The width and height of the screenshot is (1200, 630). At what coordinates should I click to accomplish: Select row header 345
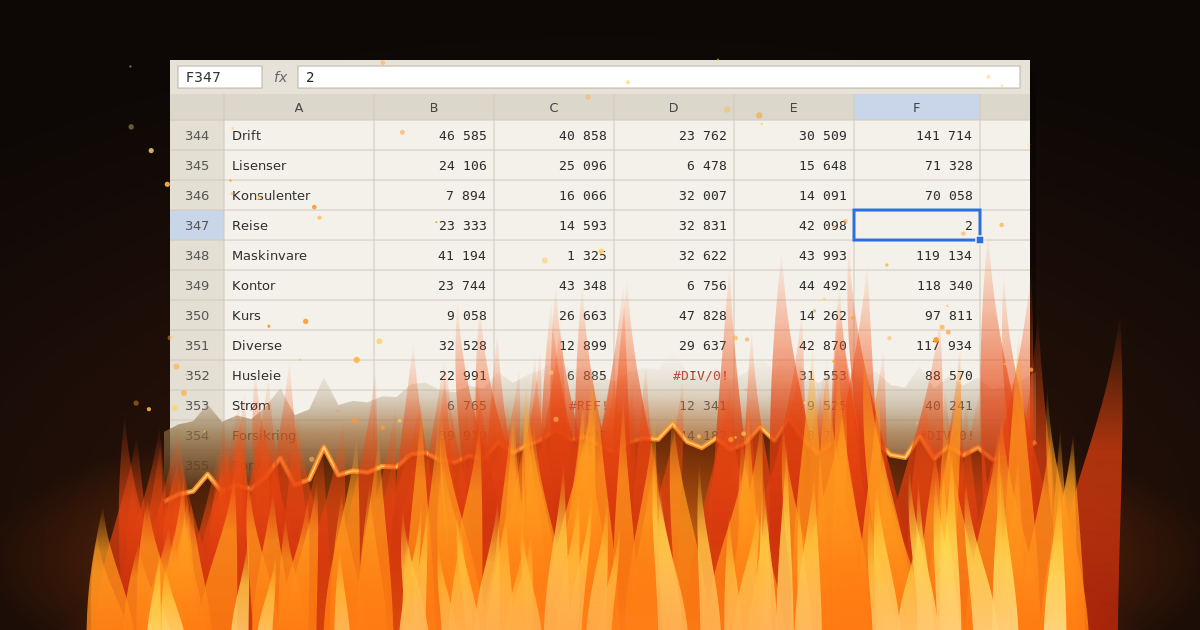pos(197,166)
